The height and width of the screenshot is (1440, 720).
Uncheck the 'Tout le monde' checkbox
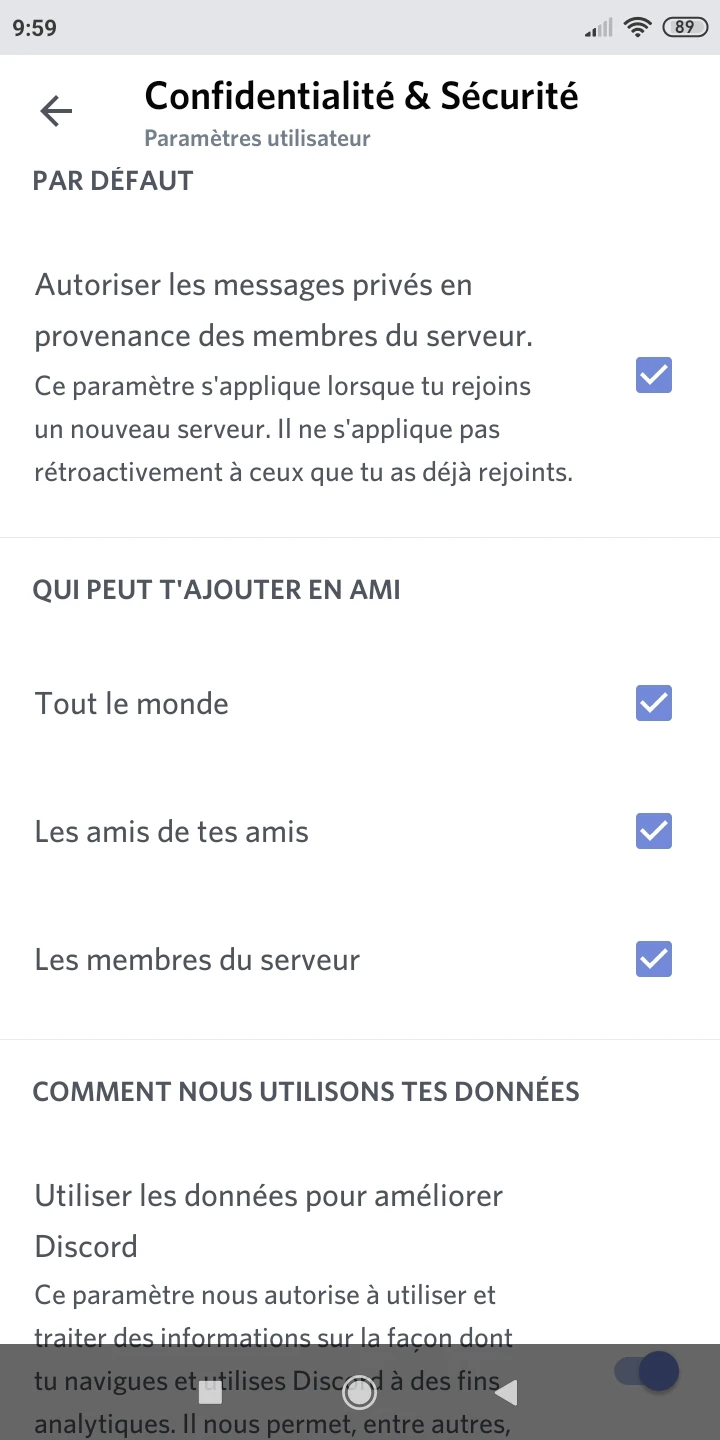pyautogui.click(x=654, y=703)
